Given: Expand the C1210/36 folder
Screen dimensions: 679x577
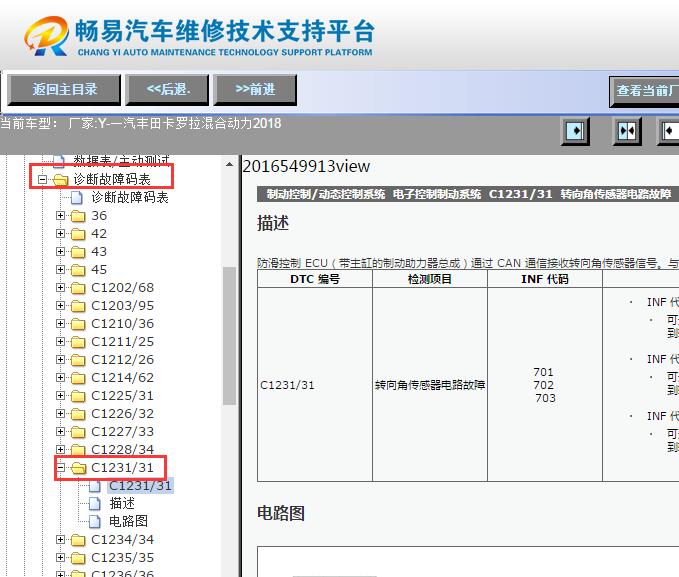Looking at the screenshot, I should [60, 324].
